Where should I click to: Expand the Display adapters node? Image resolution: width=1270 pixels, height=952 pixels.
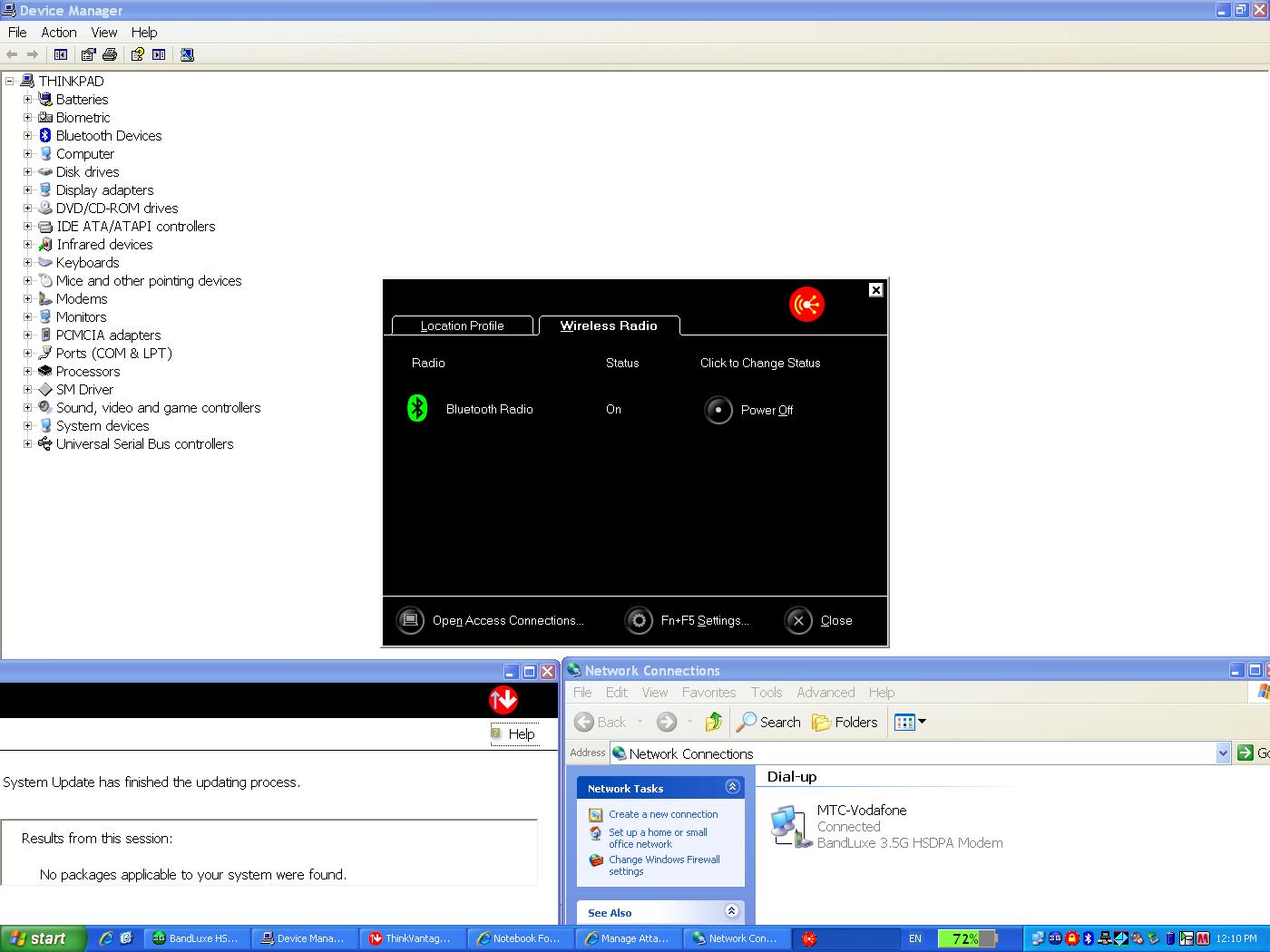(x=27, y=190)
